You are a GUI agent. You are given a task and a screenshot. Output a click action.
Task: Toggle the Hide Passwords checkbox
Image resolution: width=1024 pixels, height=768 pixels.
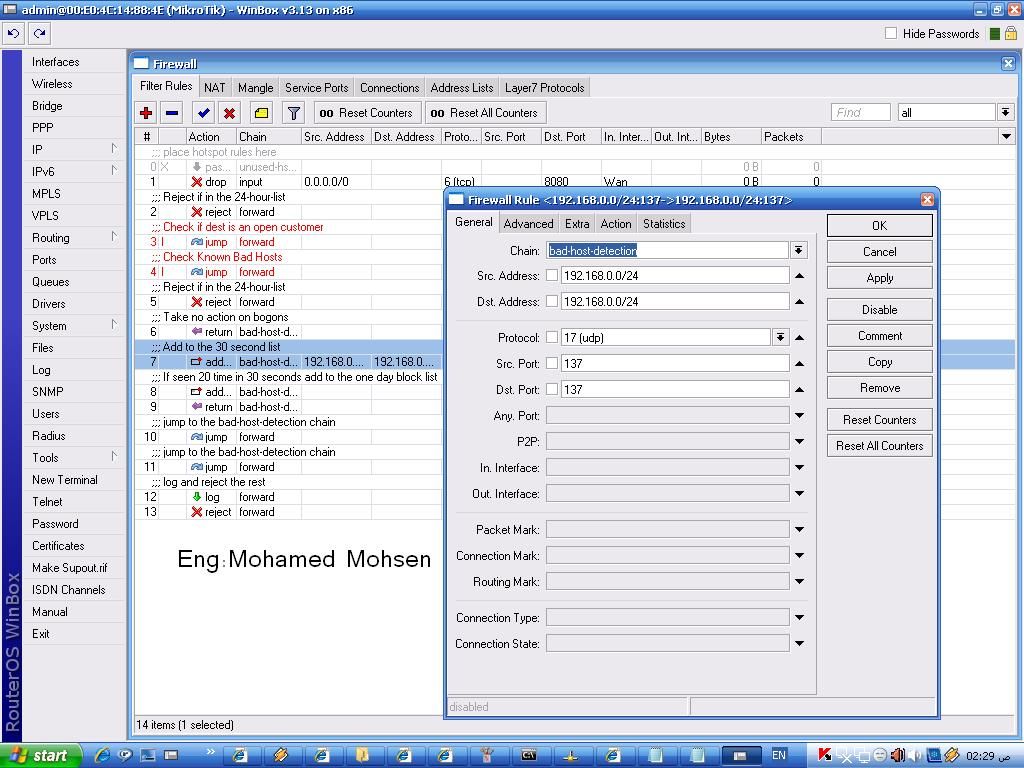pos(891,33)
